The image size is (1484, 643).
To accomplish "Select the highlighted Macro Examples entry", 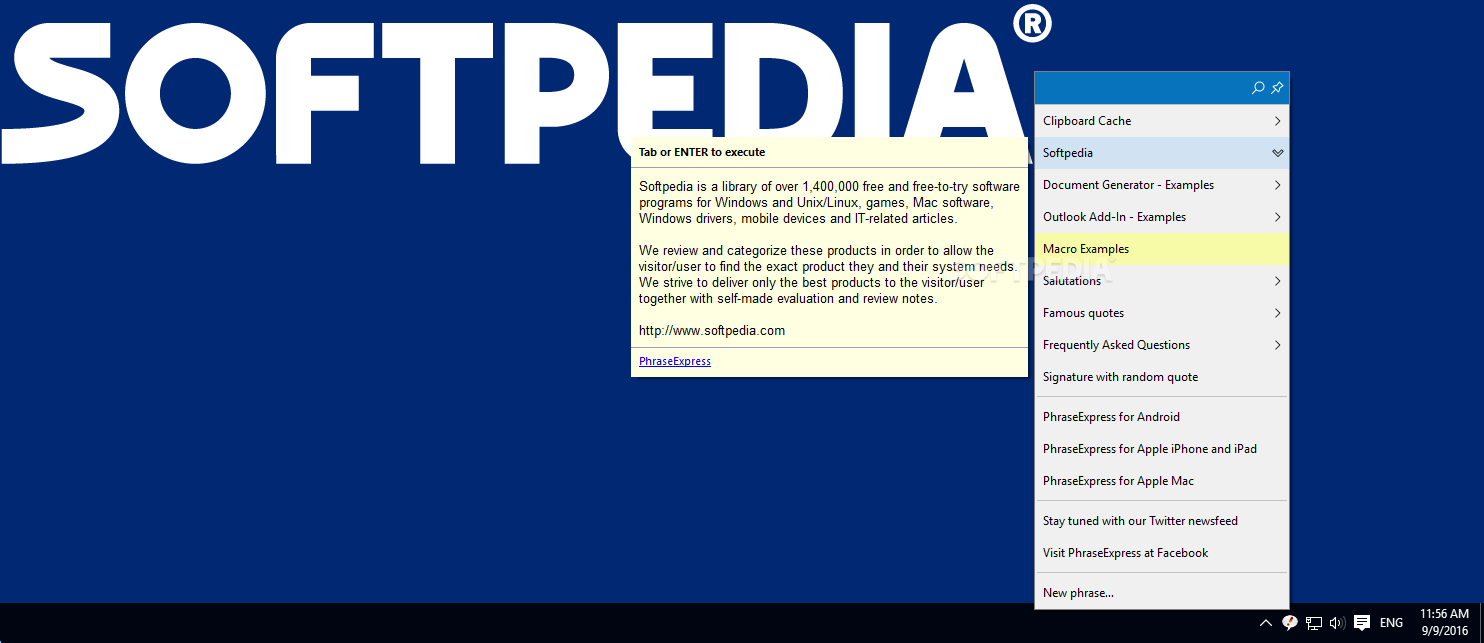I will click(x=1162, y=249).
